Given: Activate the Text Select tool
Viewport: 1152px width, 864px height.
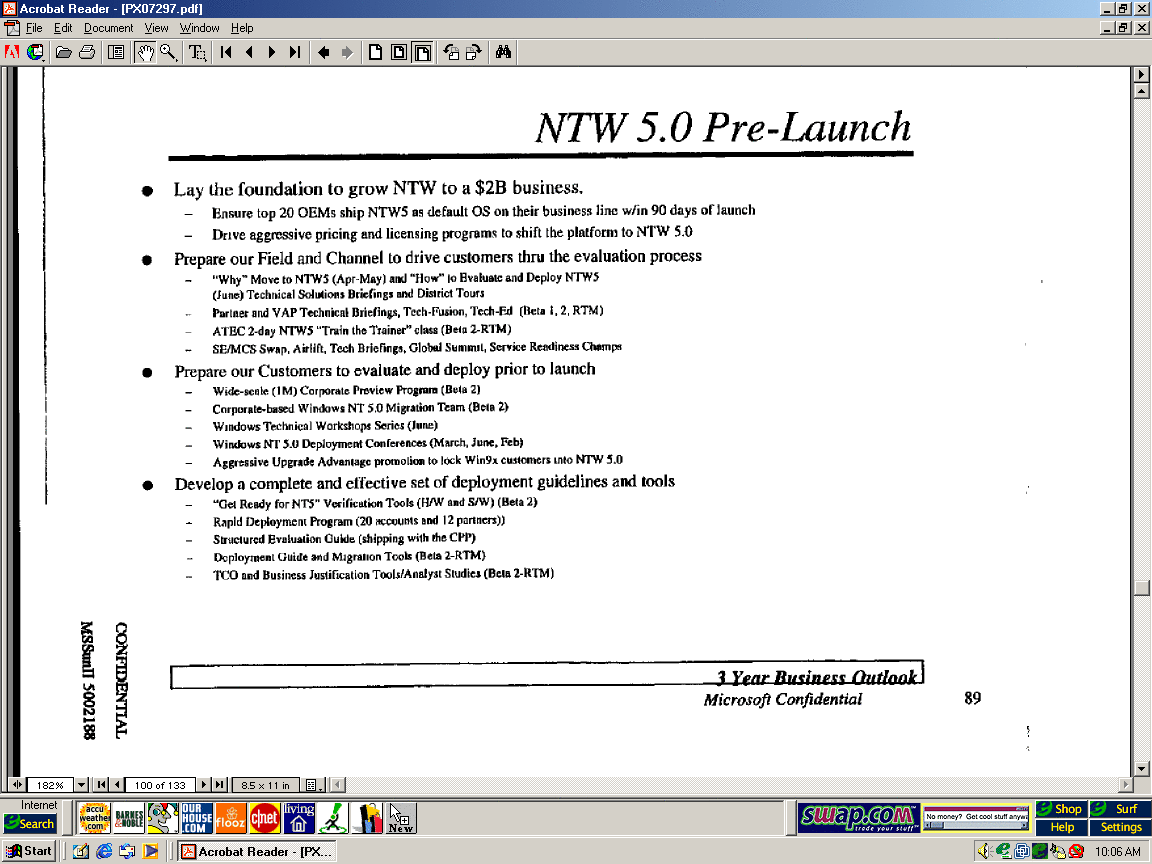Looking at the screenshot, I should tap(198, 52).
